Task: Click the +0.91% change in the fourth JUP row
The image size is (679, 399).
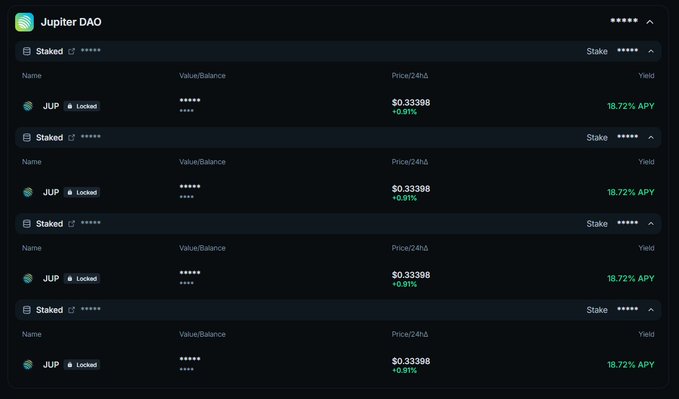Action: point(404,370)
